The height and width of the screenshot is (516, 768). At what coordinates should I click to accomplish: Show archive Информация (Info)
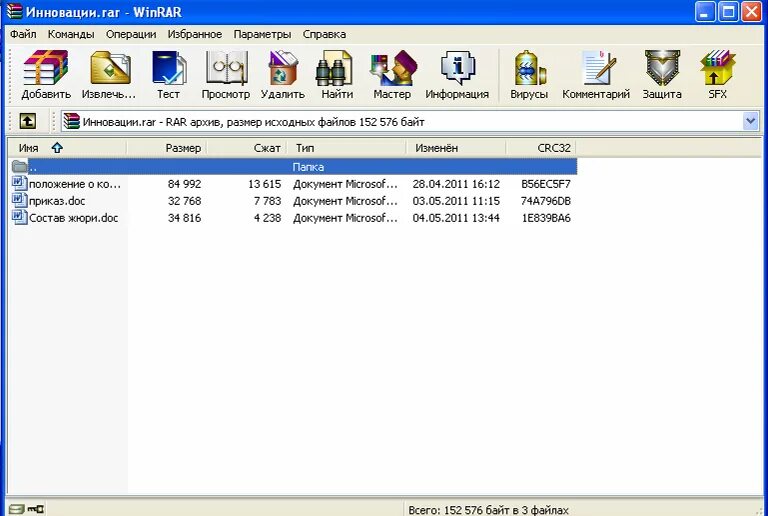pos(457,75)
